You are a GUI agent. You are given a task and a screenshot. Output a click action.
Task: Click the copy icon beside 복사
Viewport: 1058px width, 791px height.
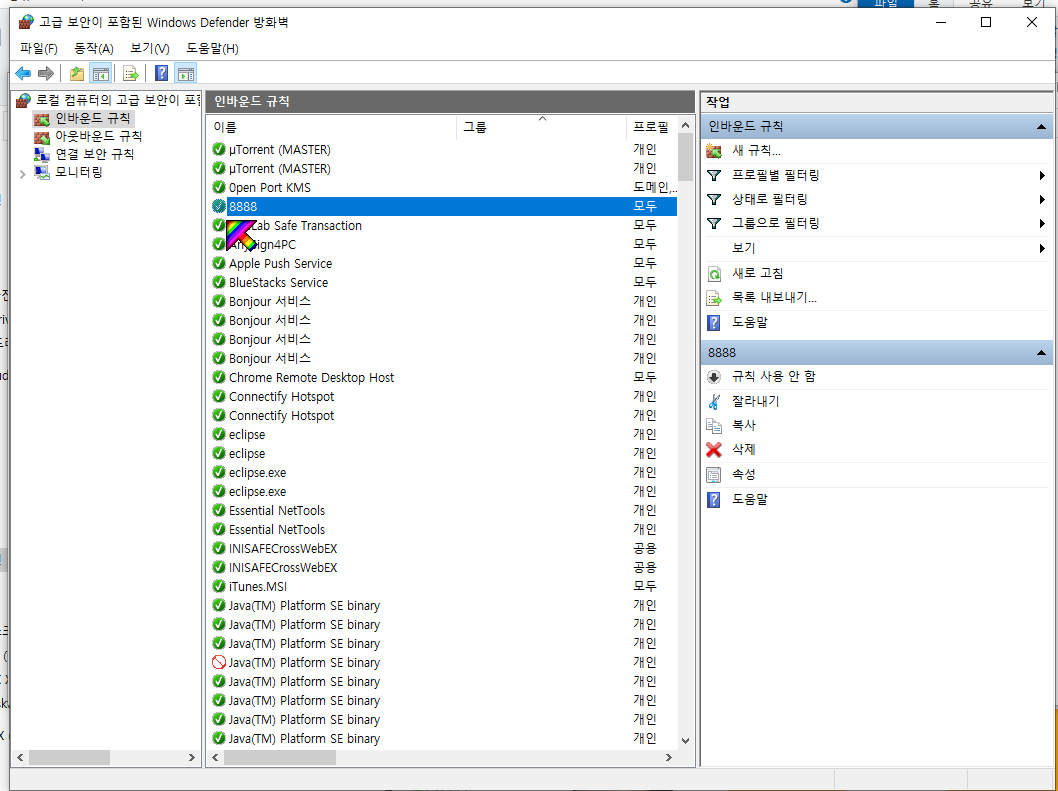(x=714, y=426)
